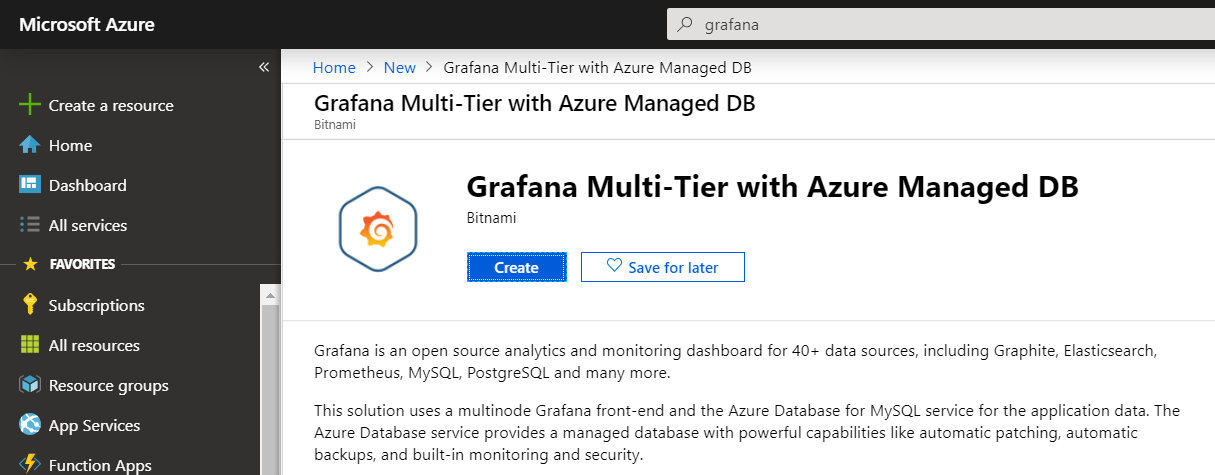
Task: Go to New breadcrumb link
Action: [x=400, y=67]
